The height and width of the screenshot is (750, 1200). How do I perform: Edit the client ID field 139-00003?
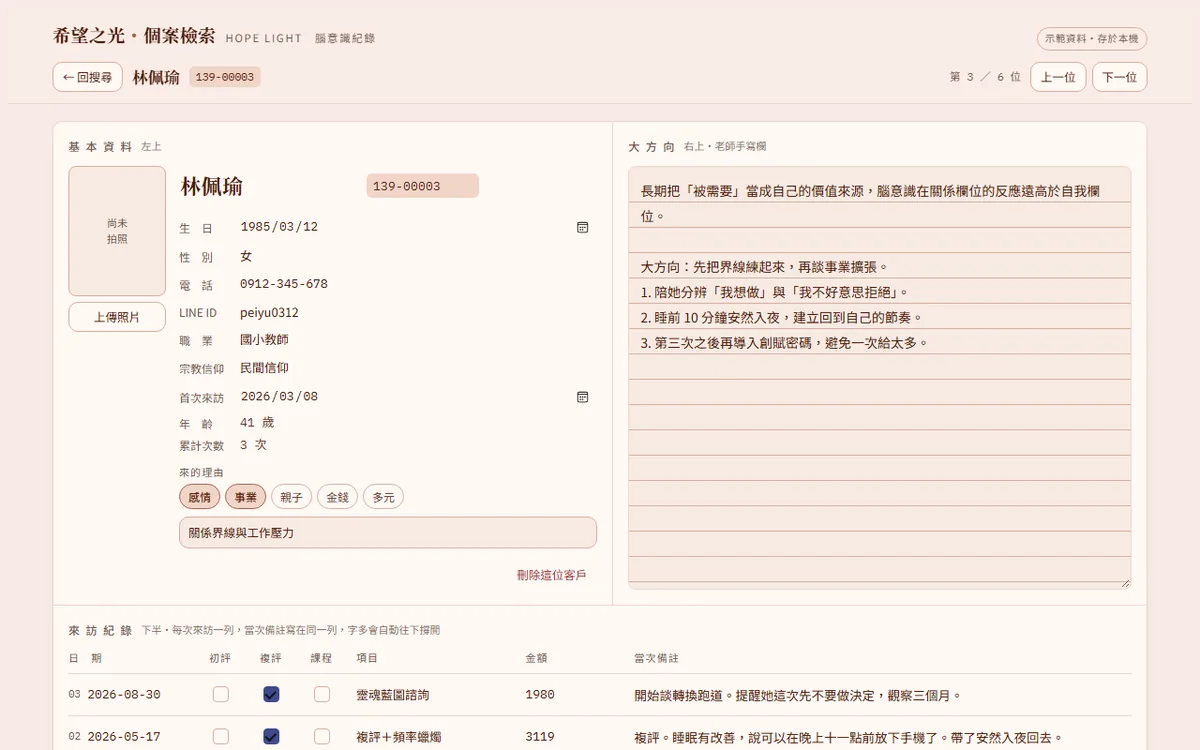[422, 186]
